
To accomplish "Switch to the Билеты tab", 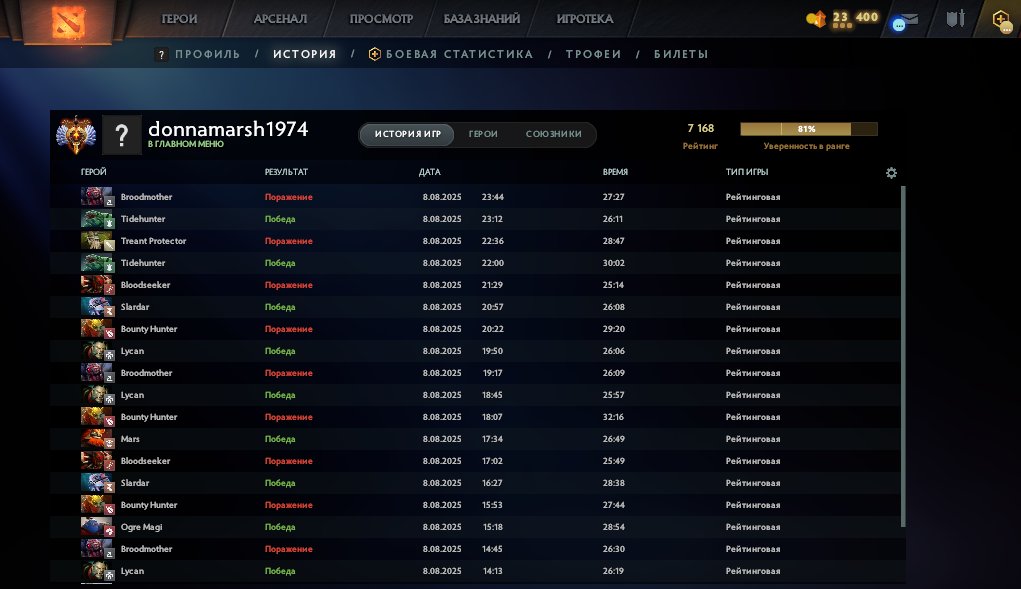I will pos(681,54).
